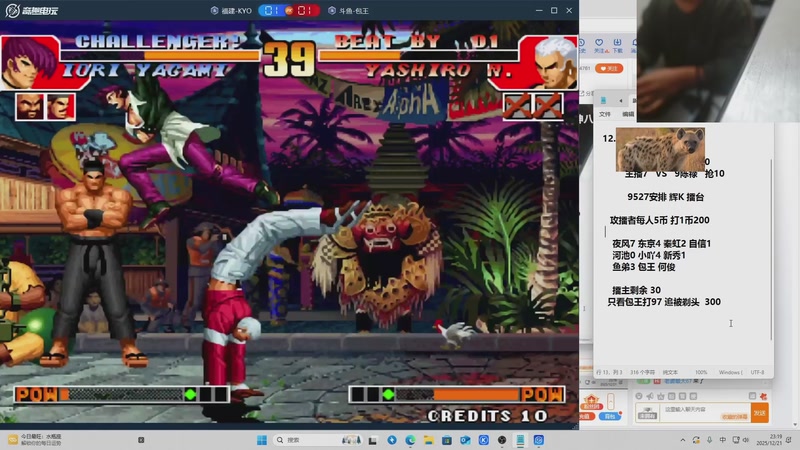Click the microphone icon in system tray
The height and width of the screenshot is (450, 800).
pos(709,440)
